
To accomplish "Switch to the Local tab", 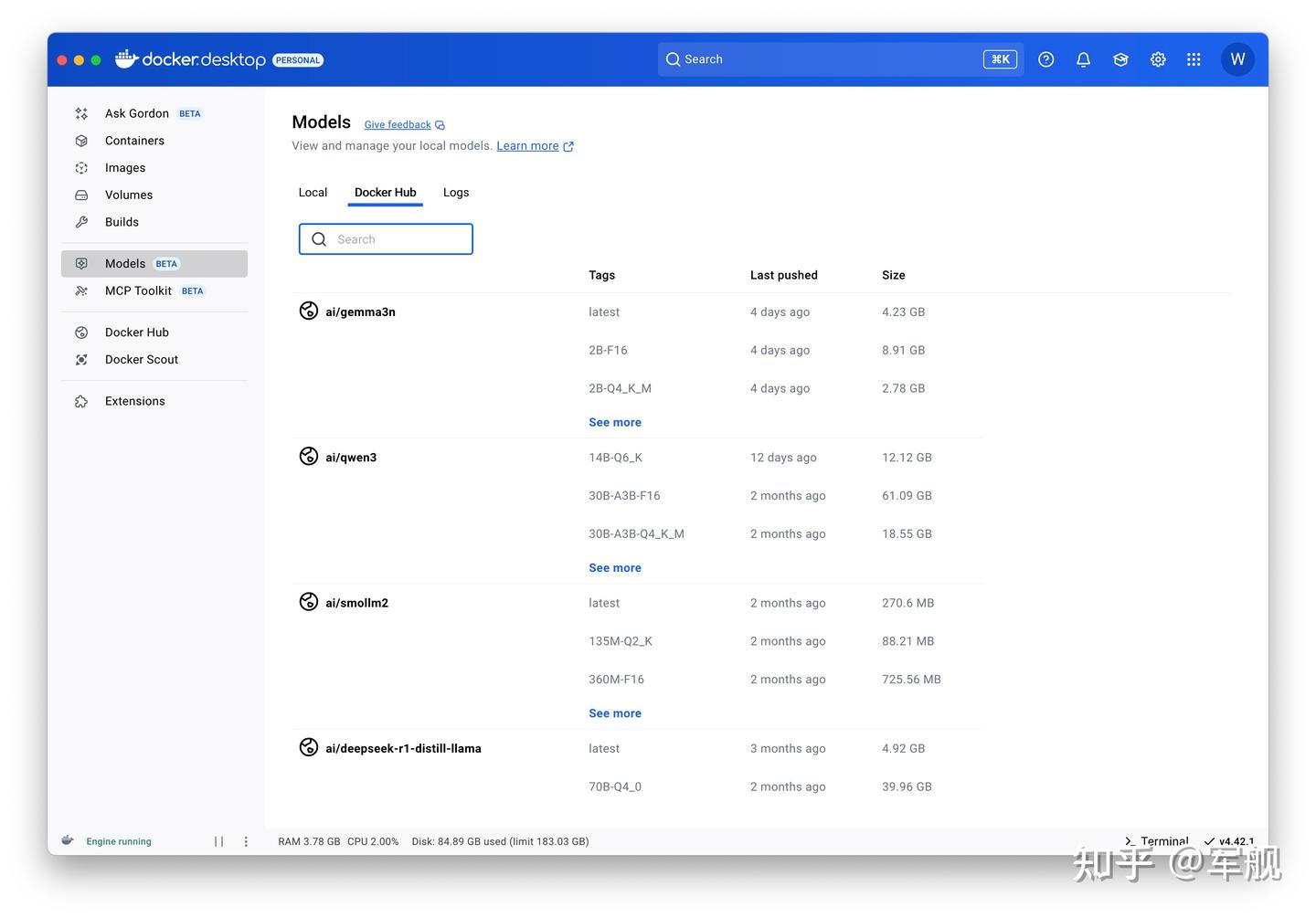I will tap(313, 192).
